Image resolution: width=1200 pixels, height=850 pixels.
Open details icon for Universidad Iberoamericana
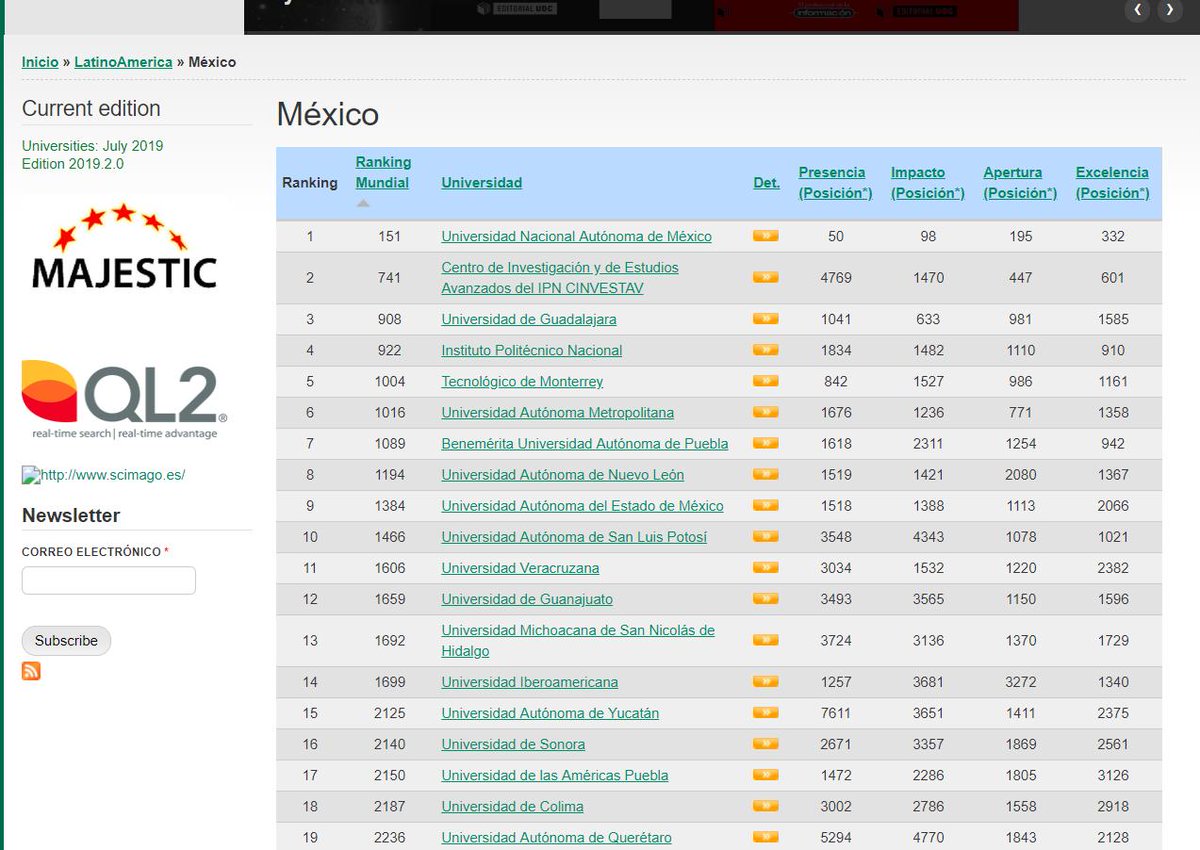click(x=766, y=681)
